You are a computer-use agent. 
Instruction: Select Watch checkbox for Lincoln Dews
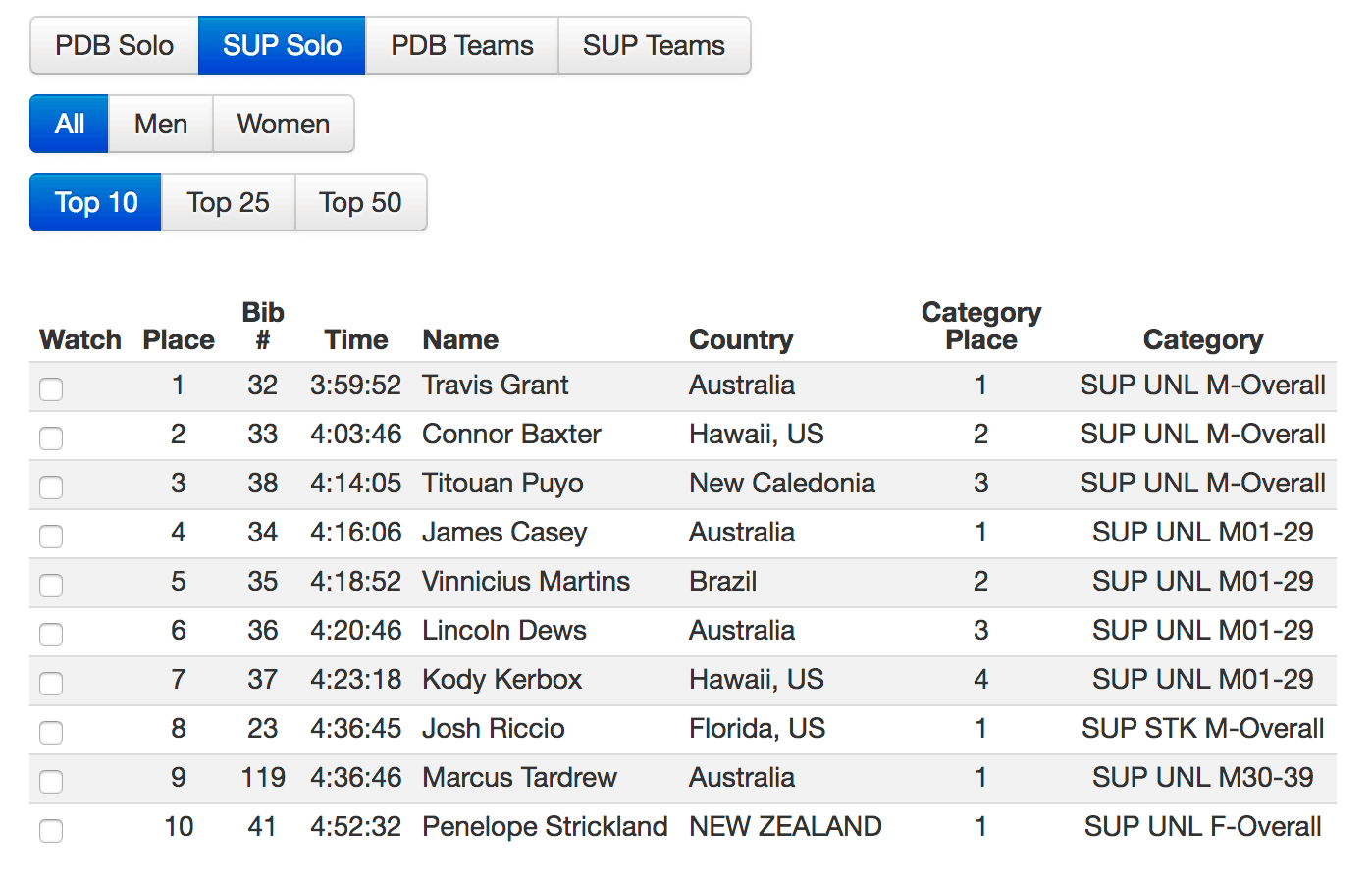click(x=51, y=635)
